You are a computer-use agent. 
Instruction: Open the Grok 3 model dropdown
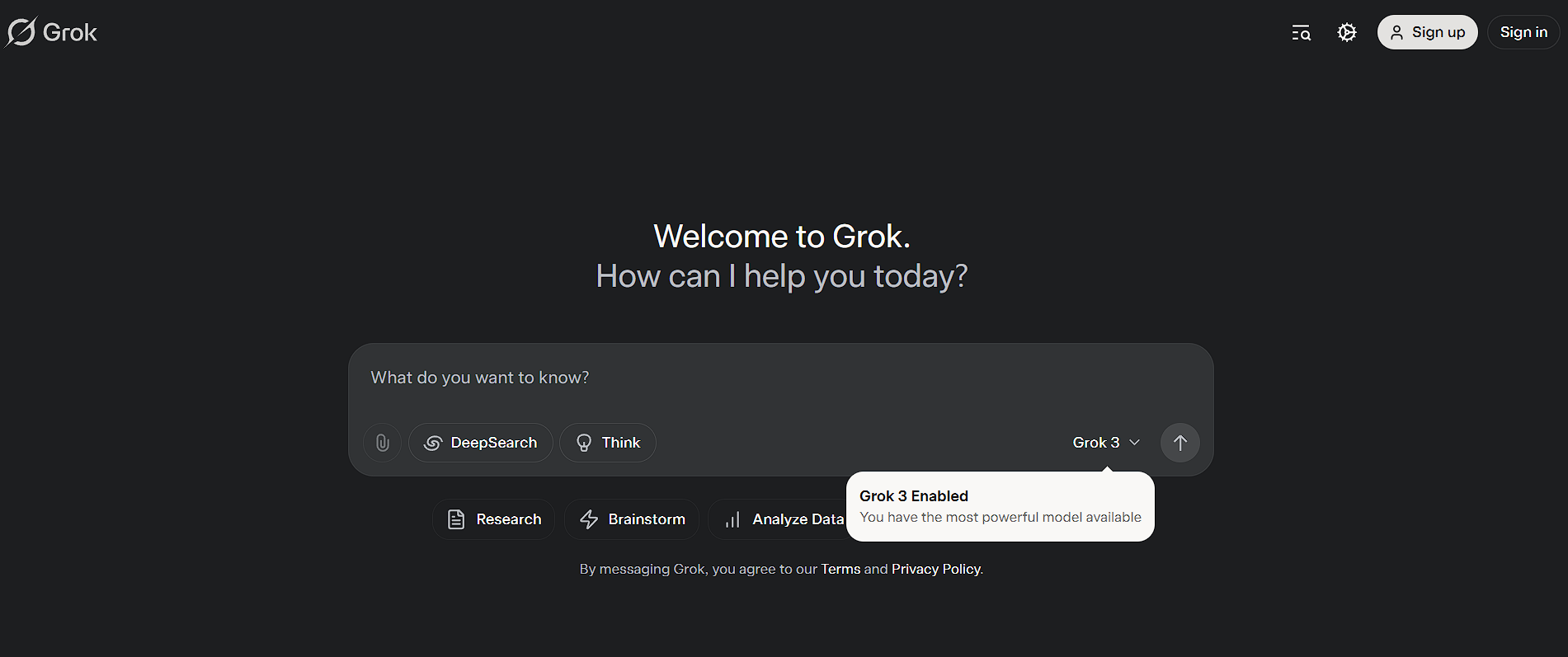pos(1106,443)
